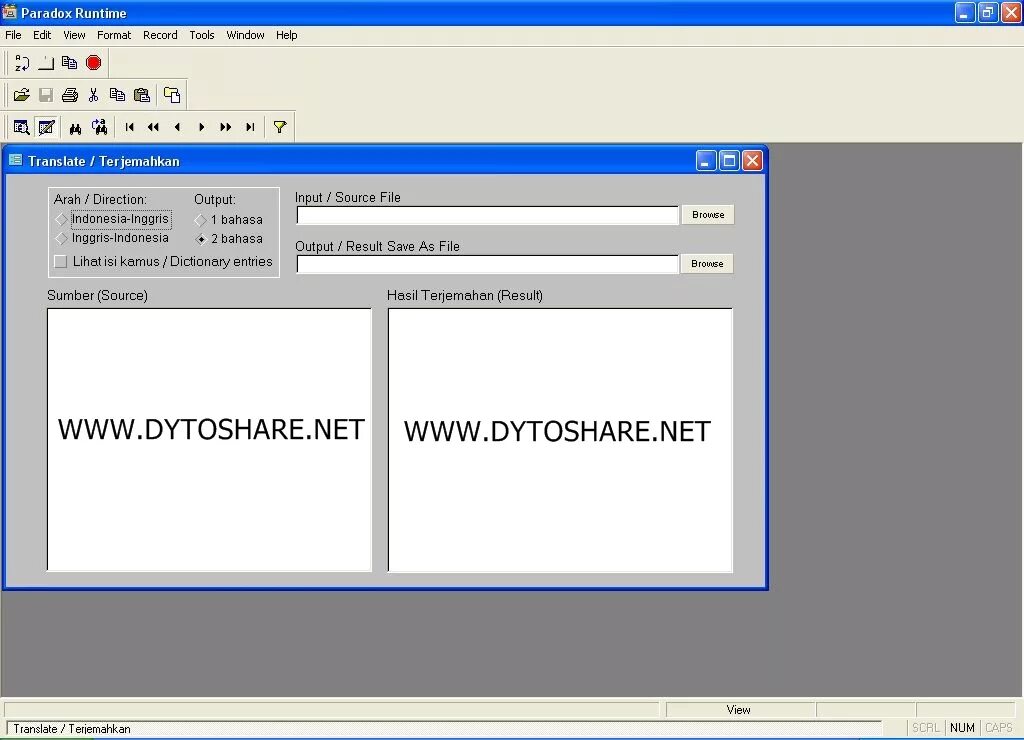Viewport: 1024px width, 740px height.
Task: Open the File menu
Action: click(x=13, y=35)
